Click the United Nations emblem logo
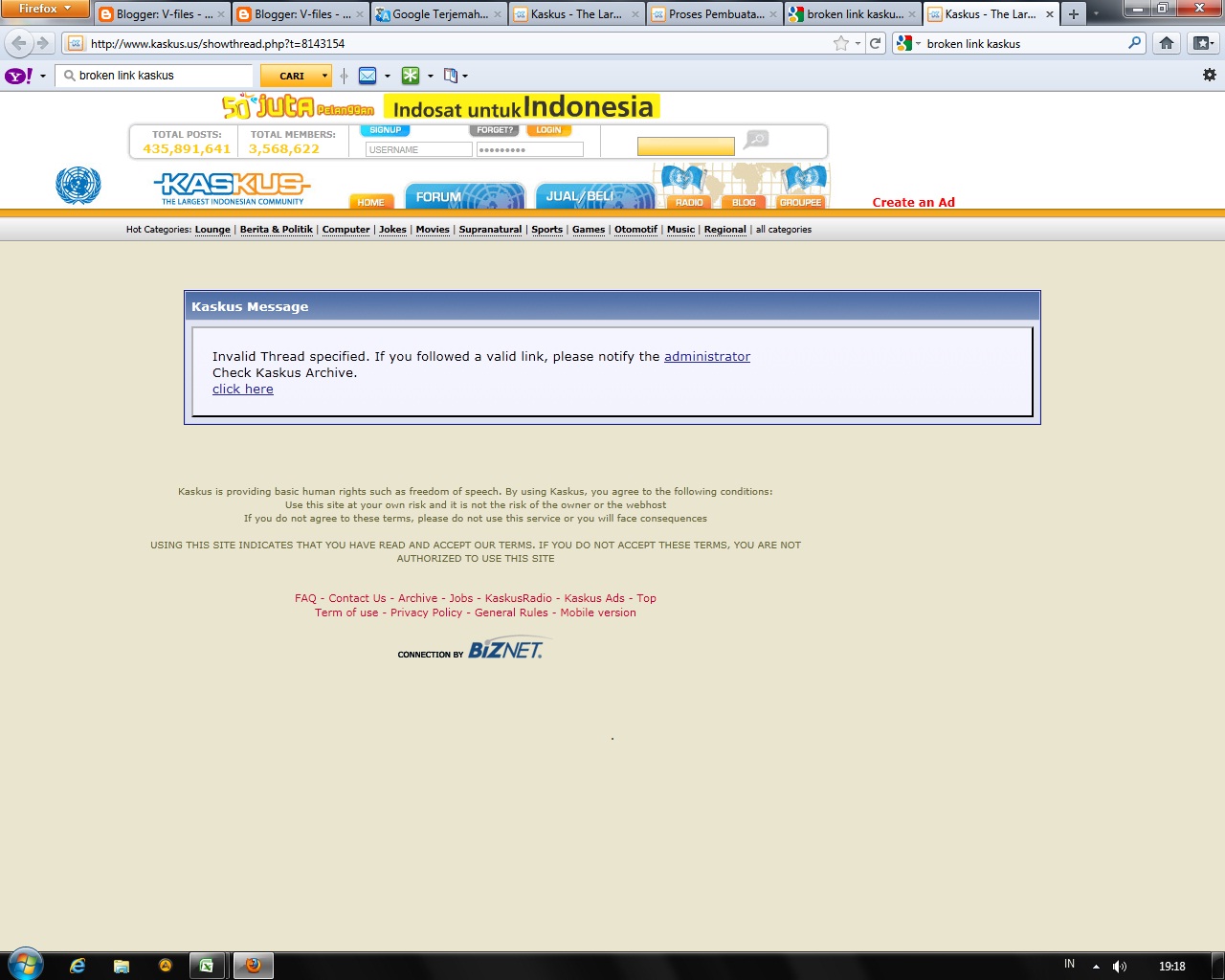The image size is (1225, 980). point(78,185)
